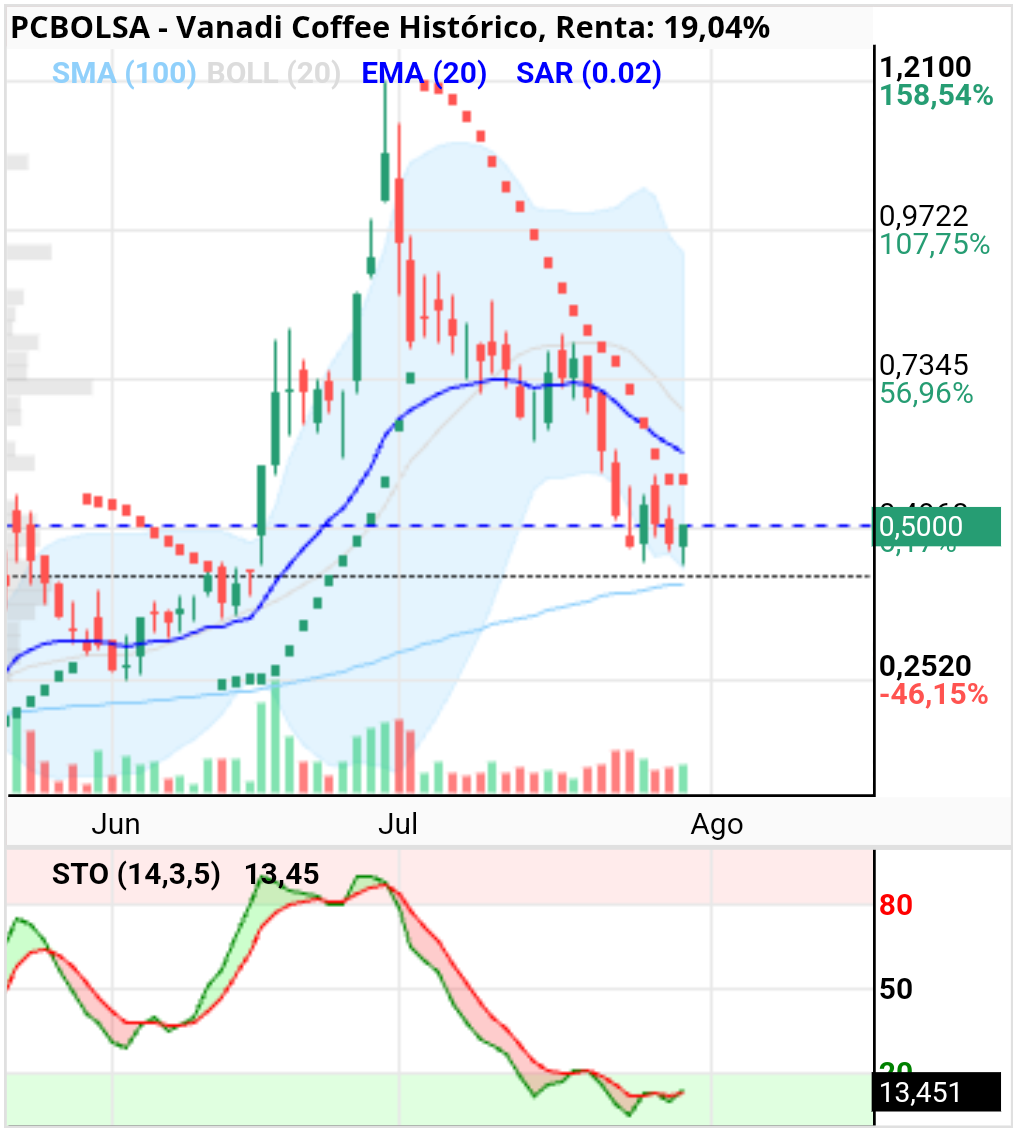Click the green 0,5000 current price tag
Screen dimensions: 1017x1132
coord(936,526)
